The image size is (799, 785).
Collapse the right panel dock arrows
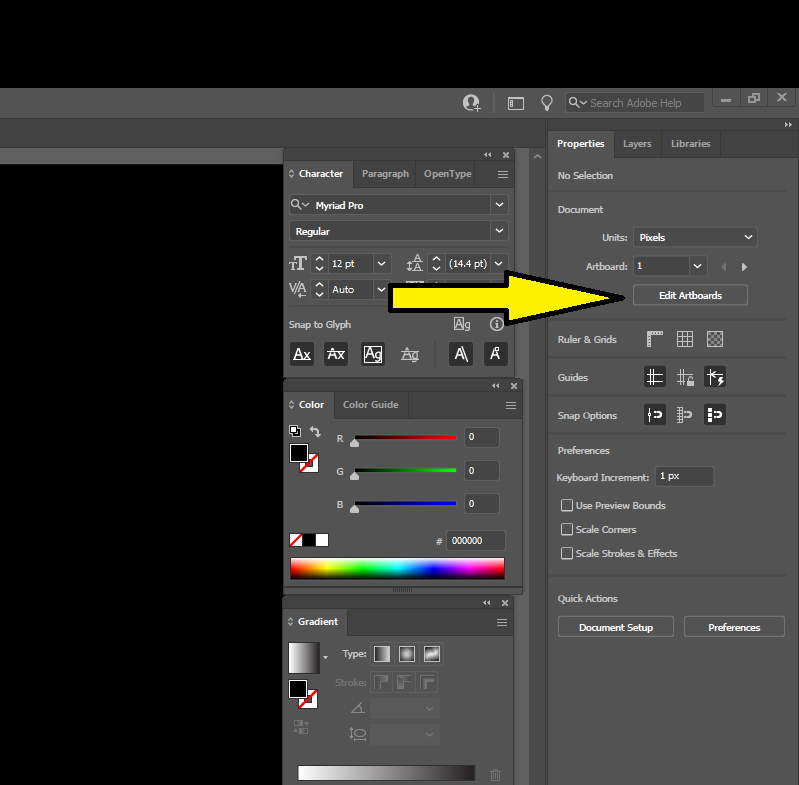coord(788,125)
